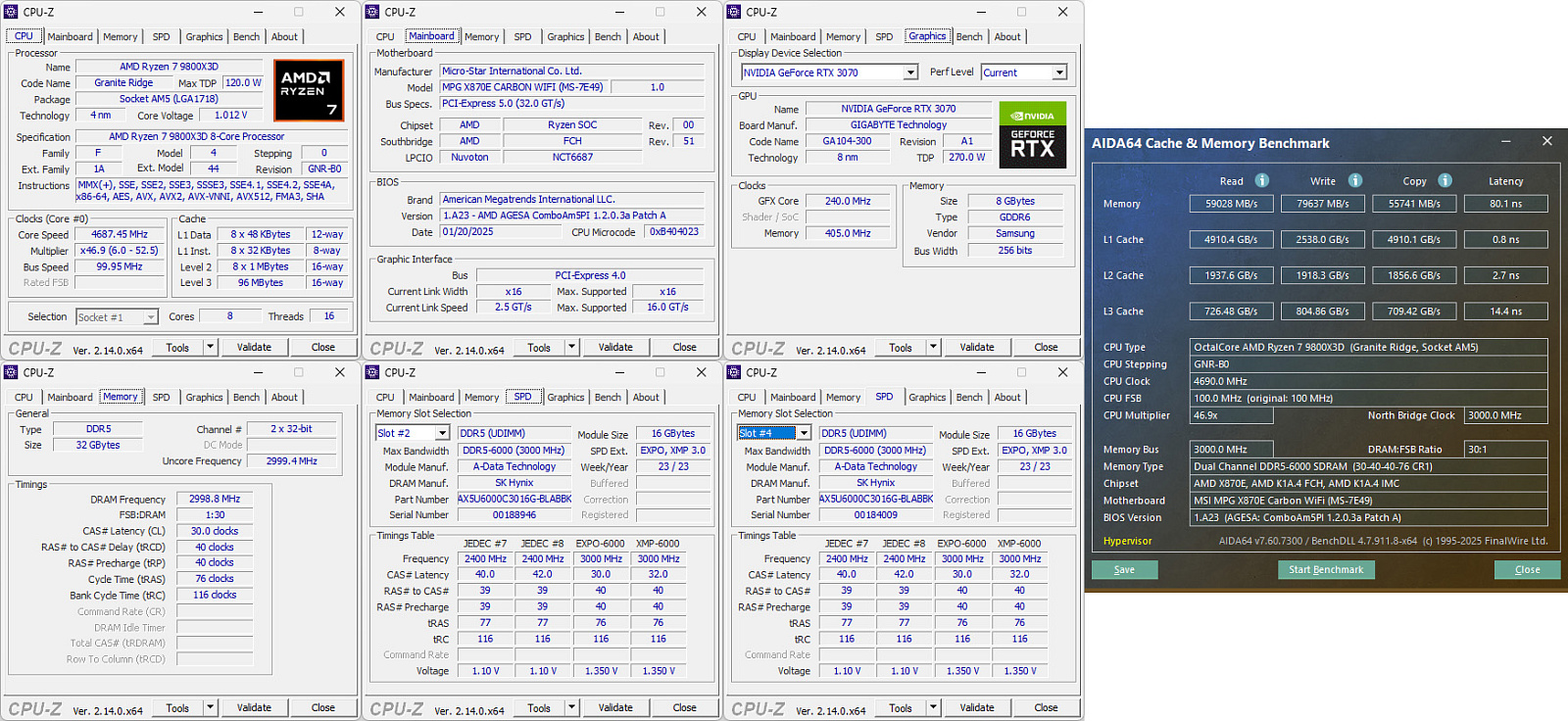The height and width of the screenshot is (721, 1568).
Task: Click the BIOS version 1.A23 AGESA field in CPU-Z
Action: [572, 216]
